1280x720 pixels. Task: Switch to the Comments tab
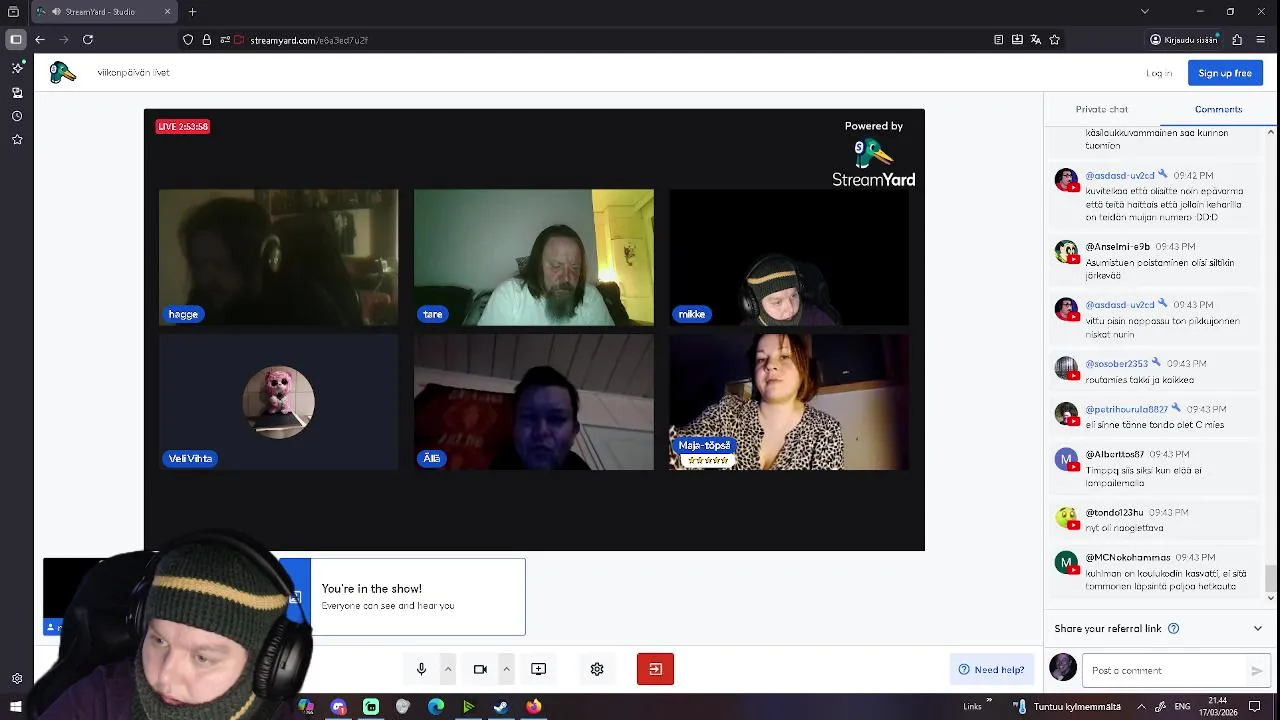pyautogui.click(x=1218, y=109)
